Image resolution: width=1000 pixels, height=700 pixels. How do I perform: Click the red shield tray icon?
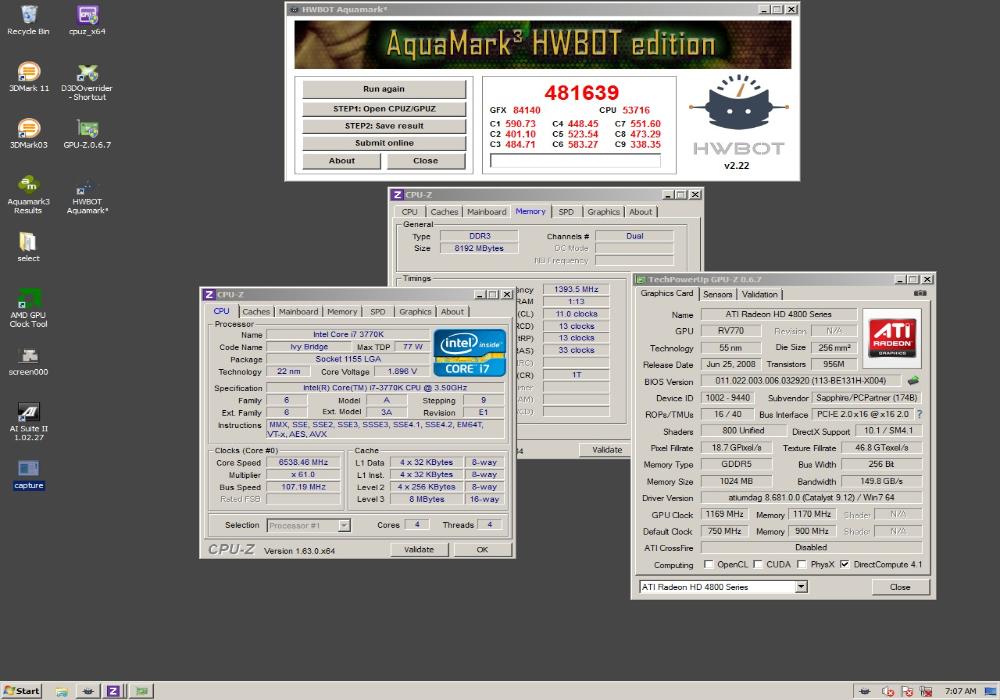coord(907,691)
